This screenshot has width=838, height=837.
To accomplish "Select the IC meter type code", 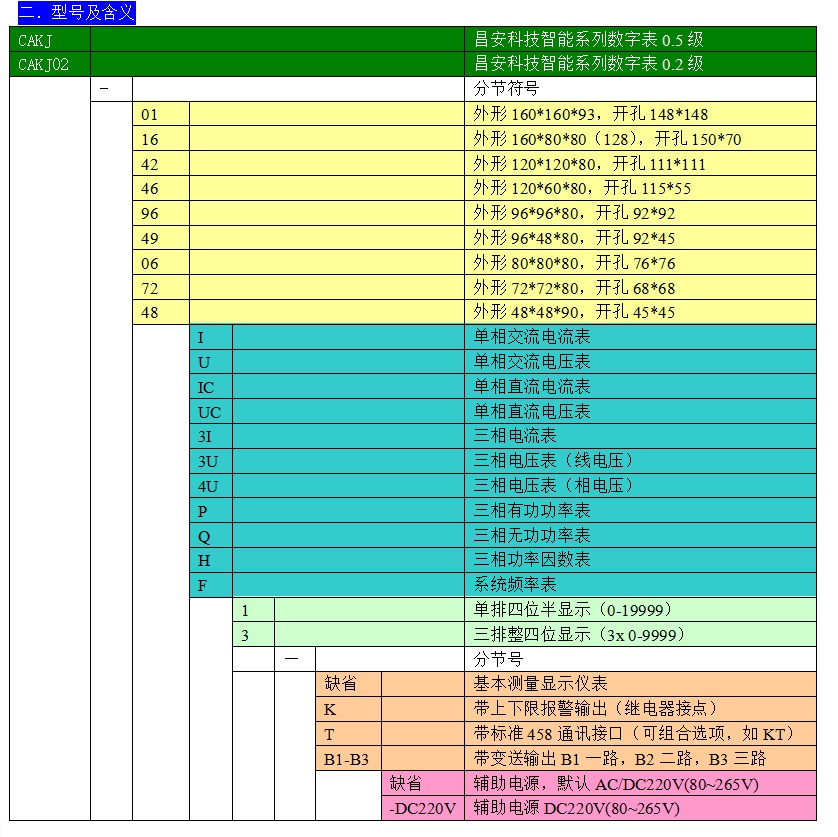I will 210,386.
